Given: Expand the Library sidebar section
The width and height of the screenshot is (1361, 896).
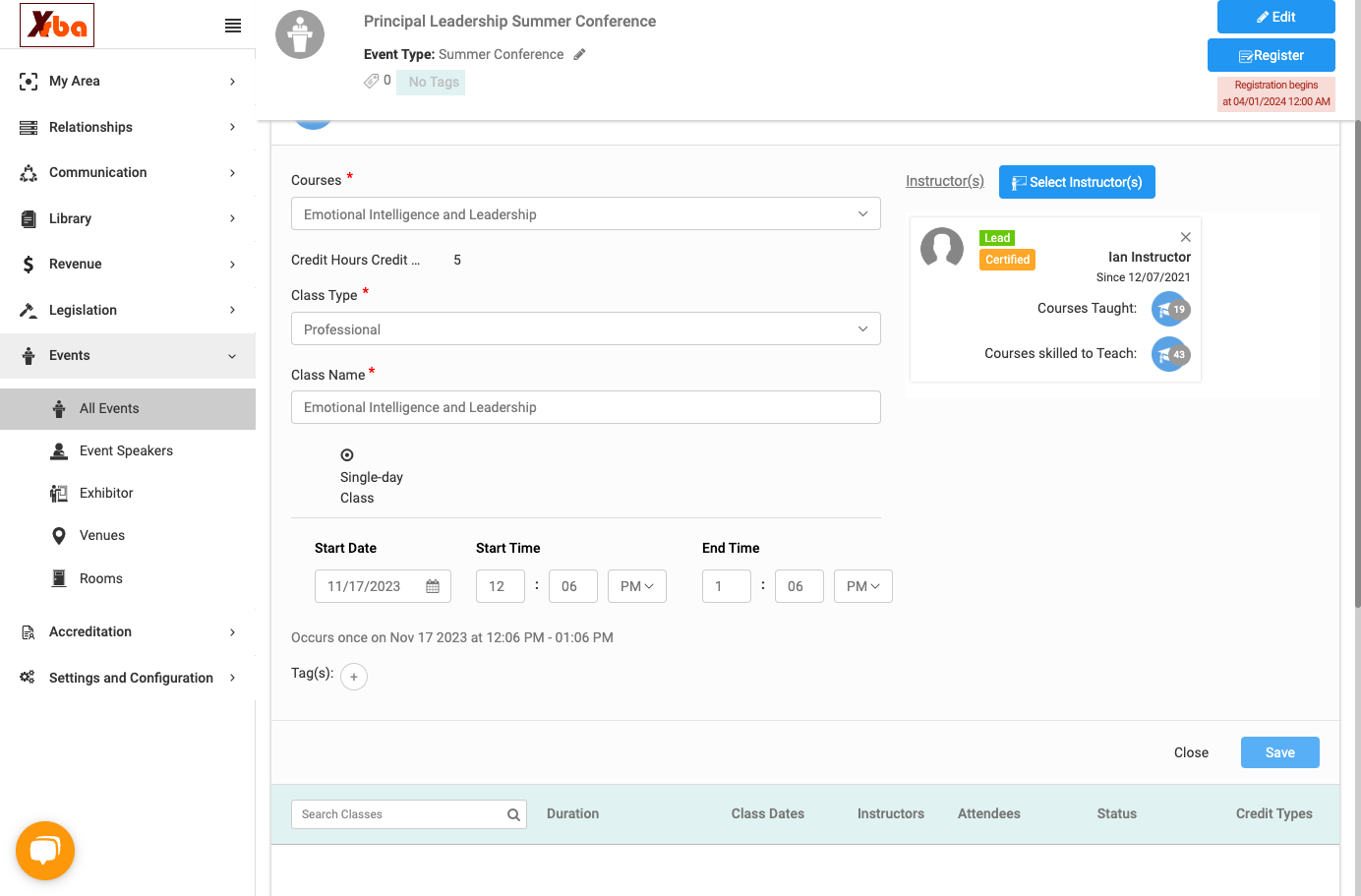Looking at the screenshot, I should pos(128,218).
